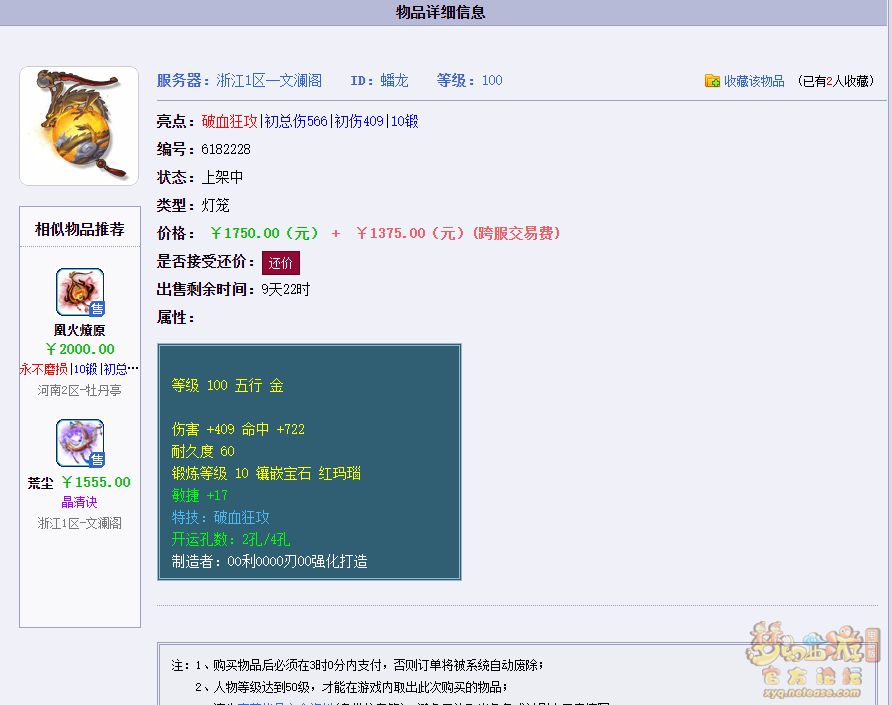The image size is (892, 705).
Task: Click the ¥2000.00 price of 凰火燎原
Action: click(80, 349)
